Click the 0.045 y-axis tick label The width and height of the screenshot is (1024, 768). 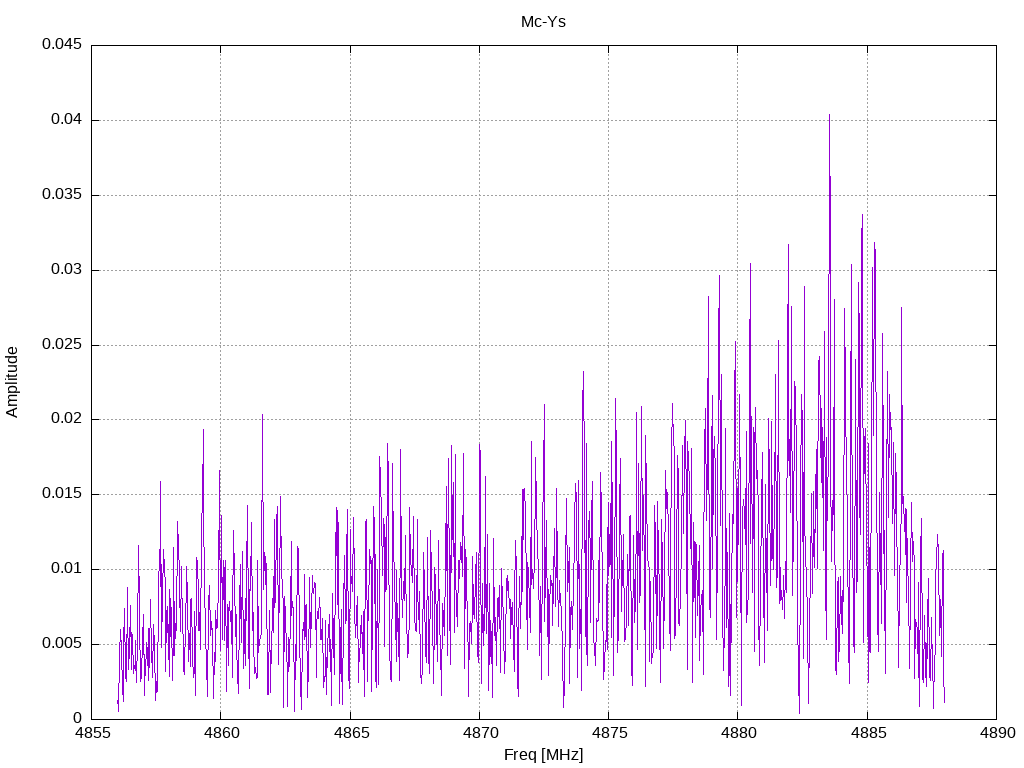pyautogui.click(x=61, y=45)
